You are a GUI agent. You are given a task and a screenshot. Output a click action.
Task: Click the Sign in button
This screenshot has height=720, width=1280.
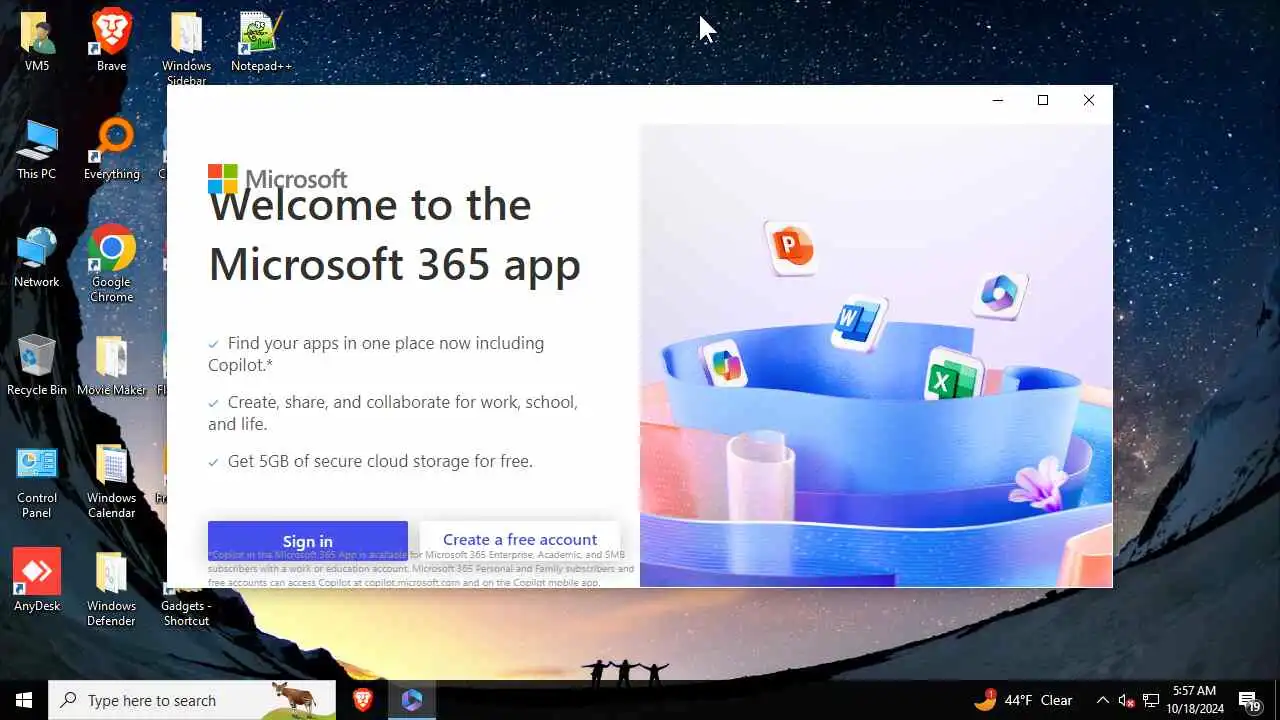pyautogui.click(x=307, y=541)
